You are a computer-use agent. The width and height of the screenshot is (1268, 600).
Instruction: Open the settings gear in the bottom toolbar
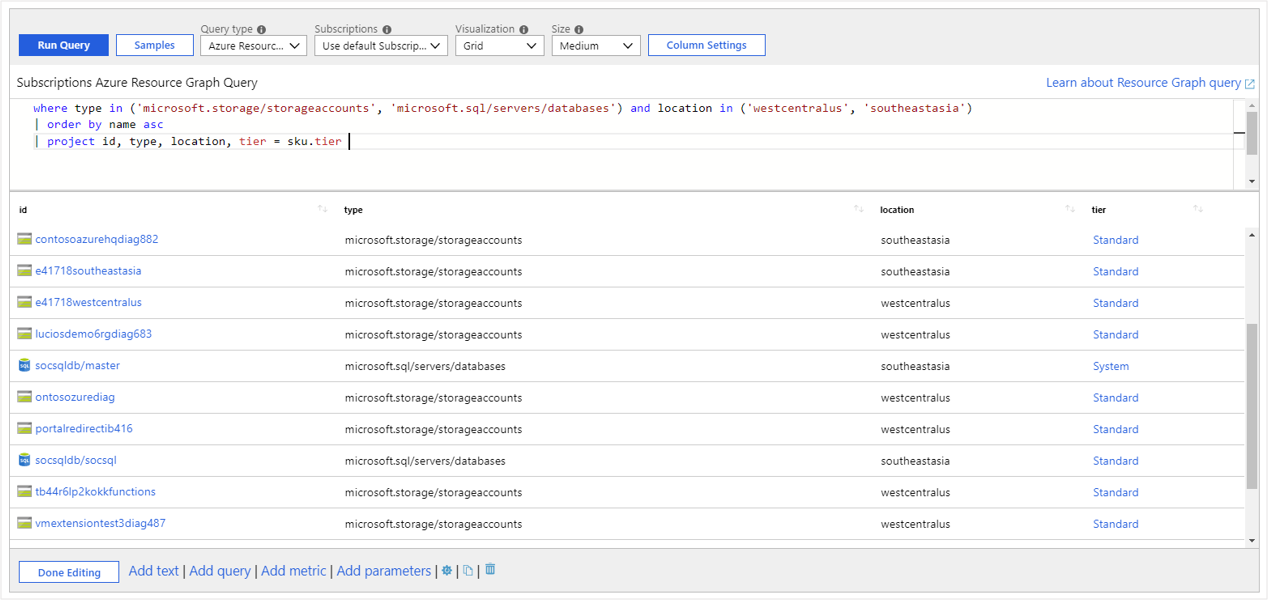click(446, 570)
